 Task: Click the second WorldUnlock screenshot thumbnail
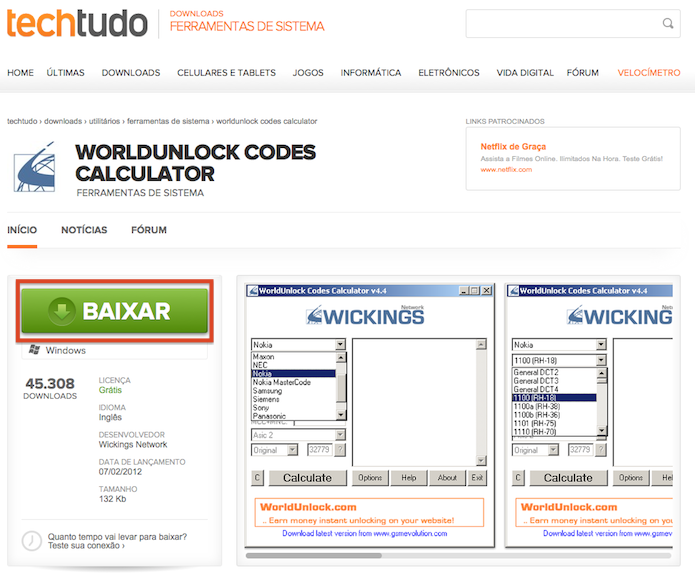click(x=589, y=416)
